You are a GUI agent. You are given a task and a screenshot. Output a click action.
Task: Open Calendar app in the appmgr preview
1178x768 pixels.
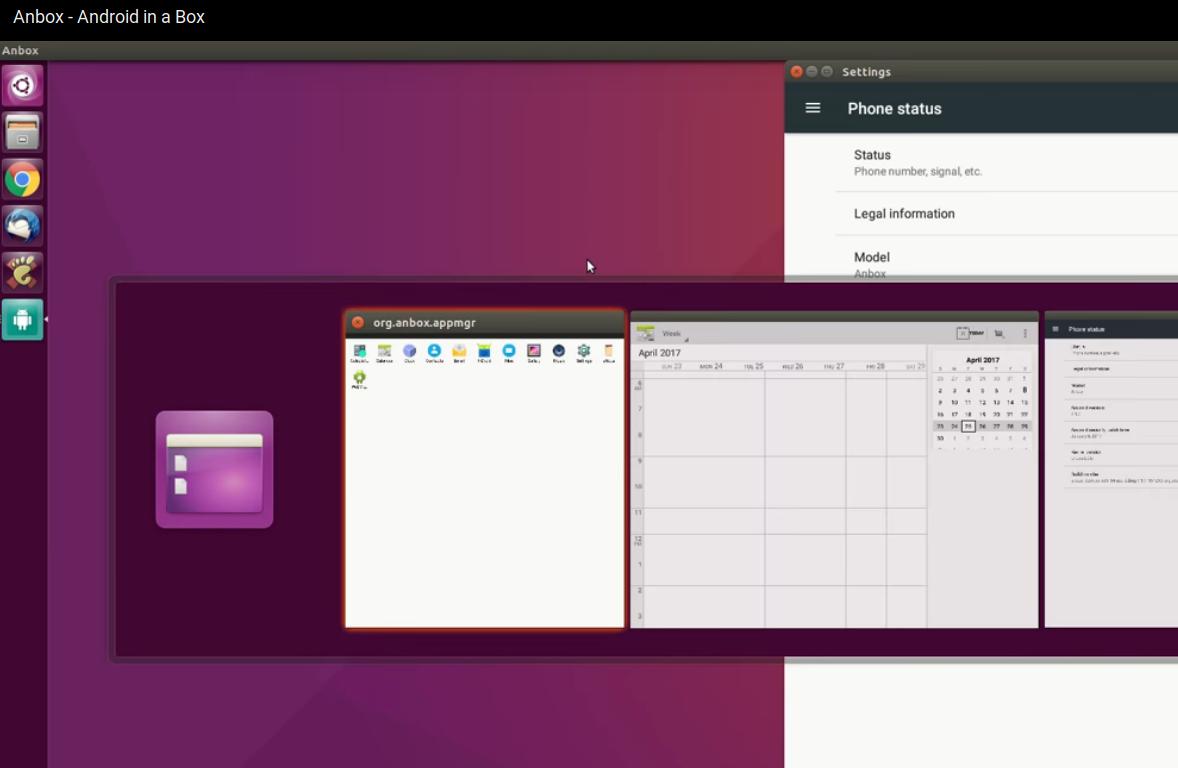384,353
